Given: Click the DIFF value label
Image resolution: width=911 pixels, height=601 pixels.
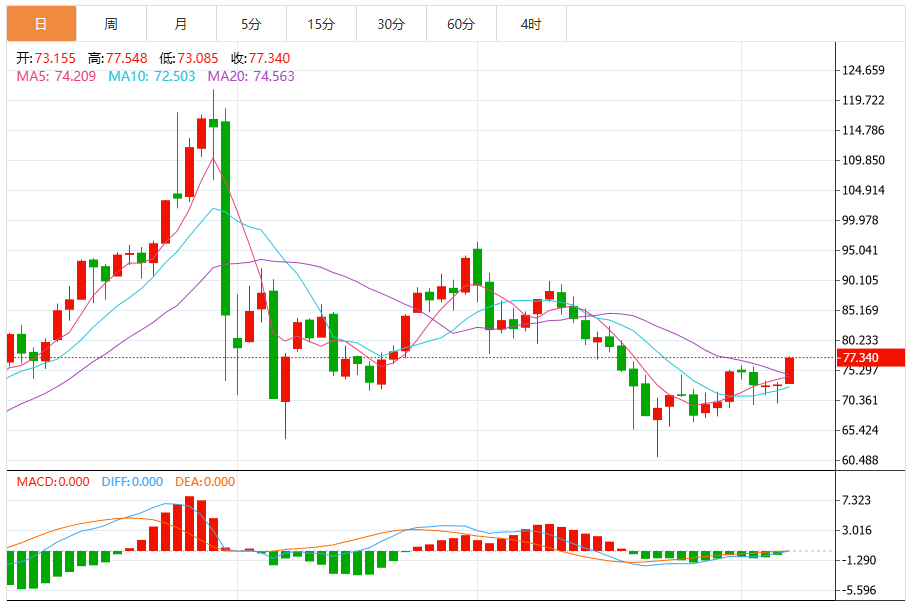Looking at the screenshot, I should (x=132, y=482).
